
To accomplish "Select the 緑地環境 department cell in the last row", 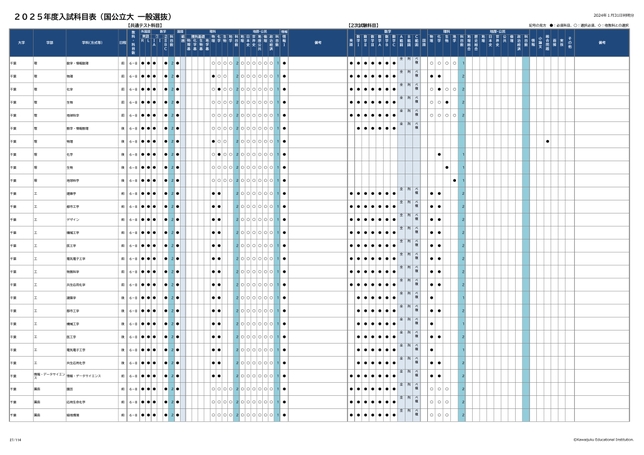I will pos(73,414).
